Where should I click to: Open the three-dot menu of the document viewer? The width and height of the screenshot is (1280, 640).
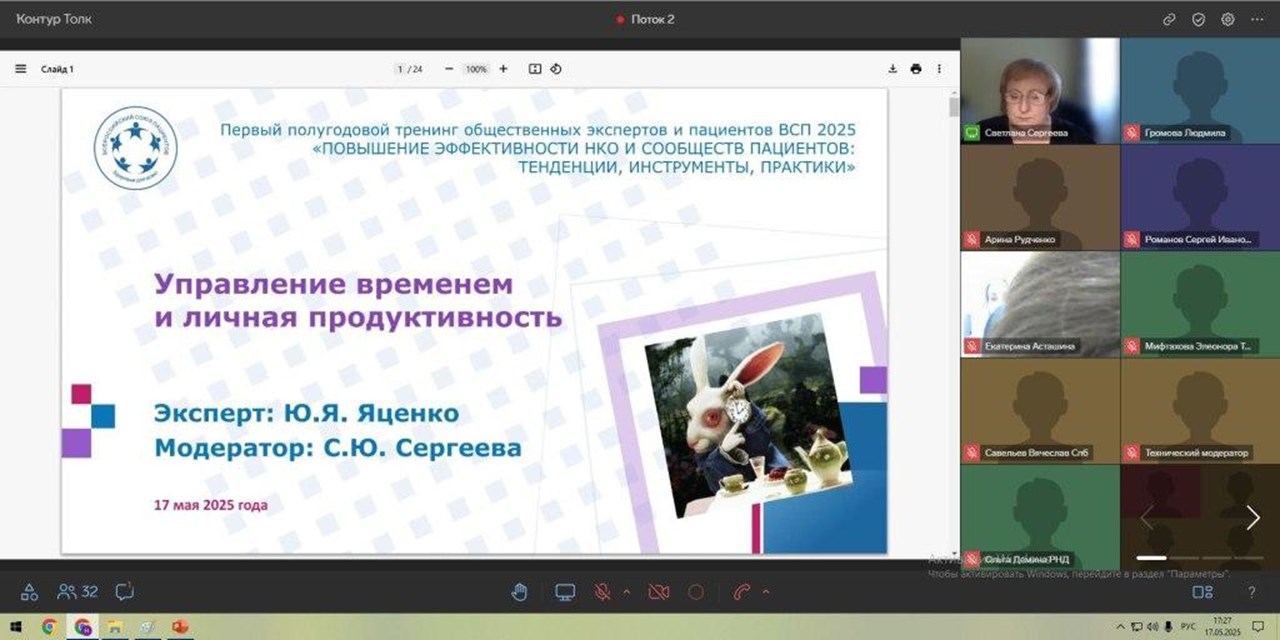(x=937, y=69)
